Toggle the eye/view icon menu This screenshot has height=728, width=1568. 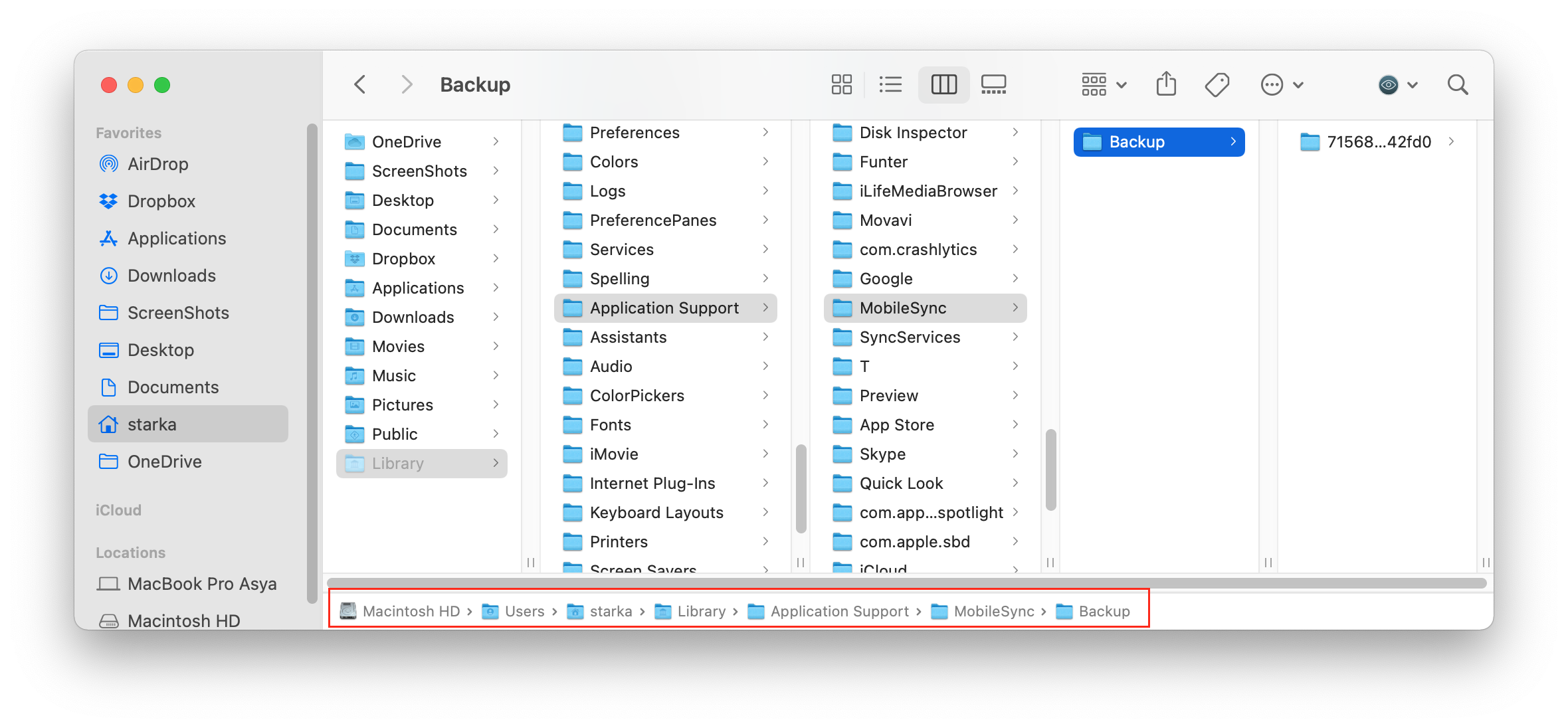coord(1395,84)
